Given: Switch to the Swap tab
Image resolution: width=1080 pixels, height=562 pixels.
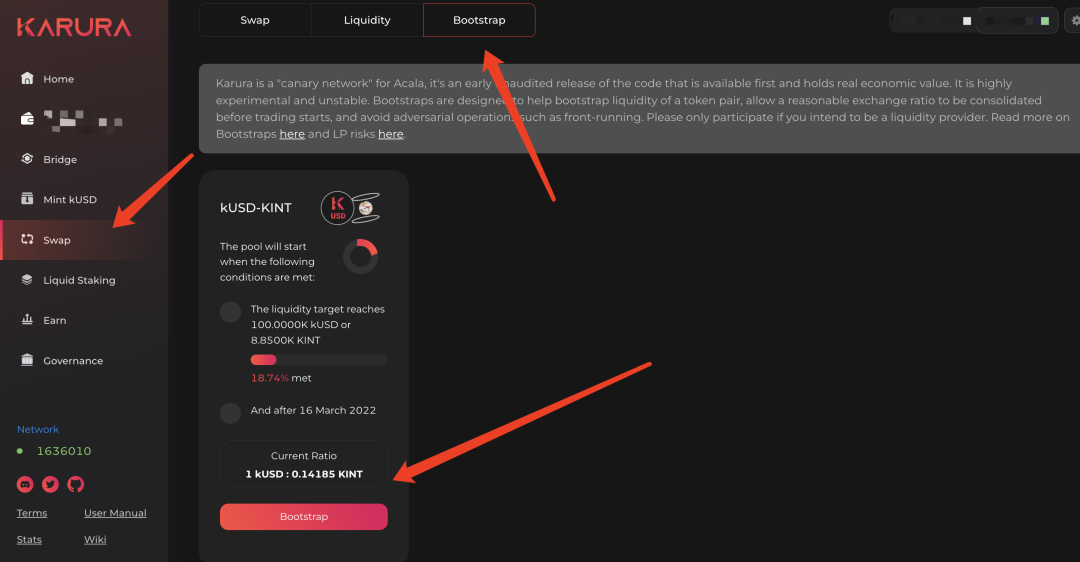Looking at the screenshot, I should (255, 20).
